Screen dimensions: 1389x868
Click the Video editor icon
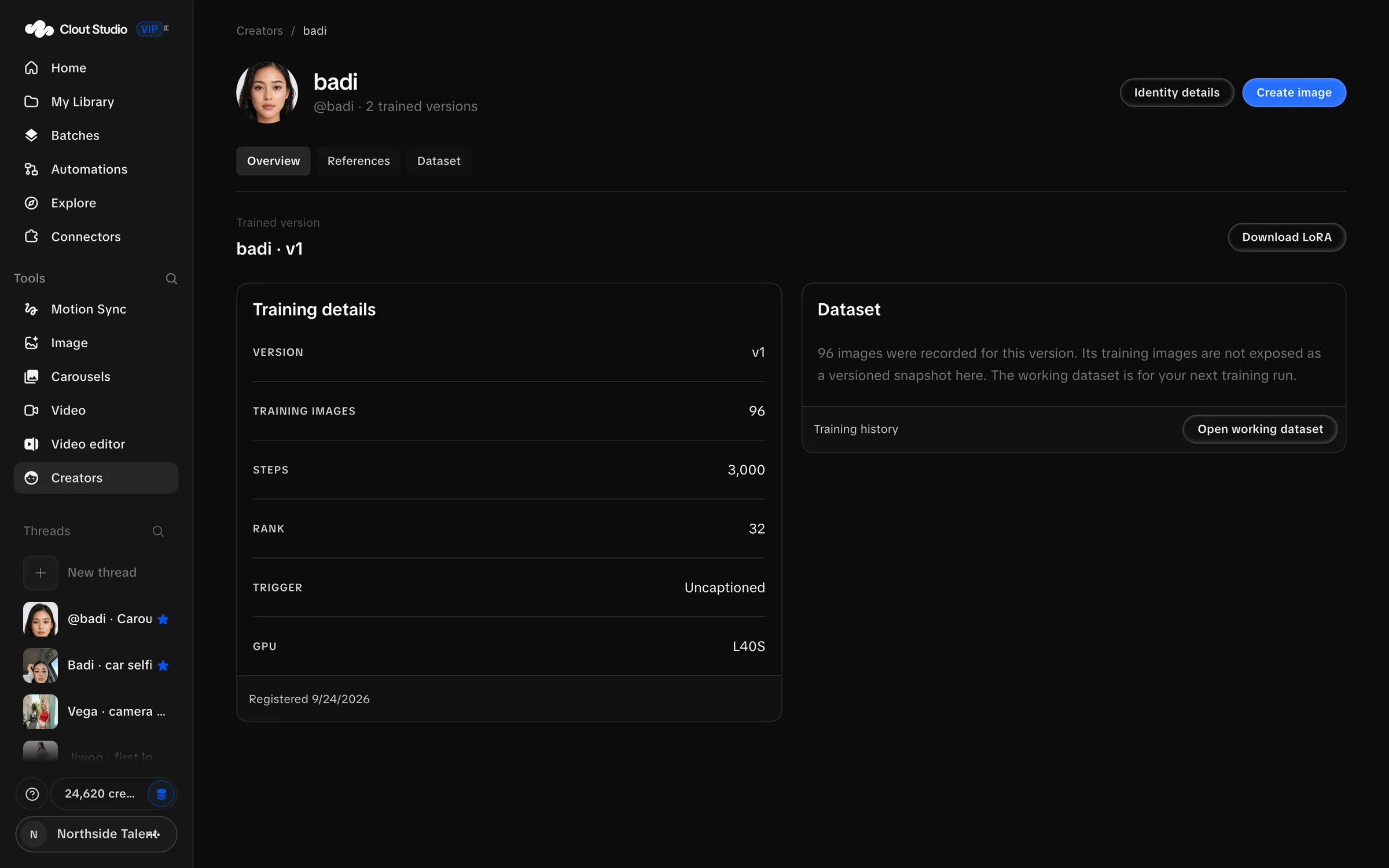(31, 444)
